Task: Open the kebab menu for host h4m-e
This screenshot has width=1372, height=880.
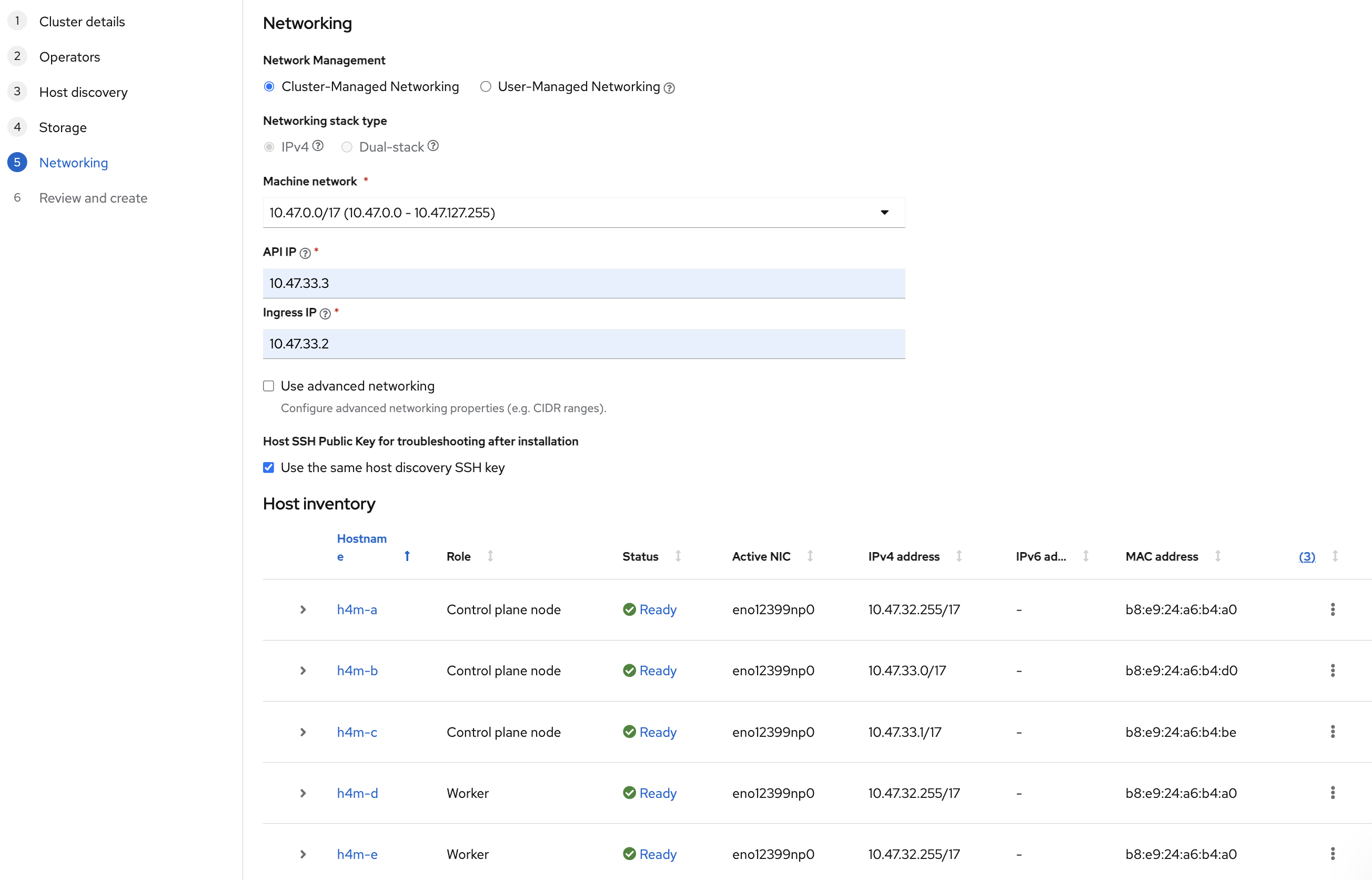Action: 1333,854
